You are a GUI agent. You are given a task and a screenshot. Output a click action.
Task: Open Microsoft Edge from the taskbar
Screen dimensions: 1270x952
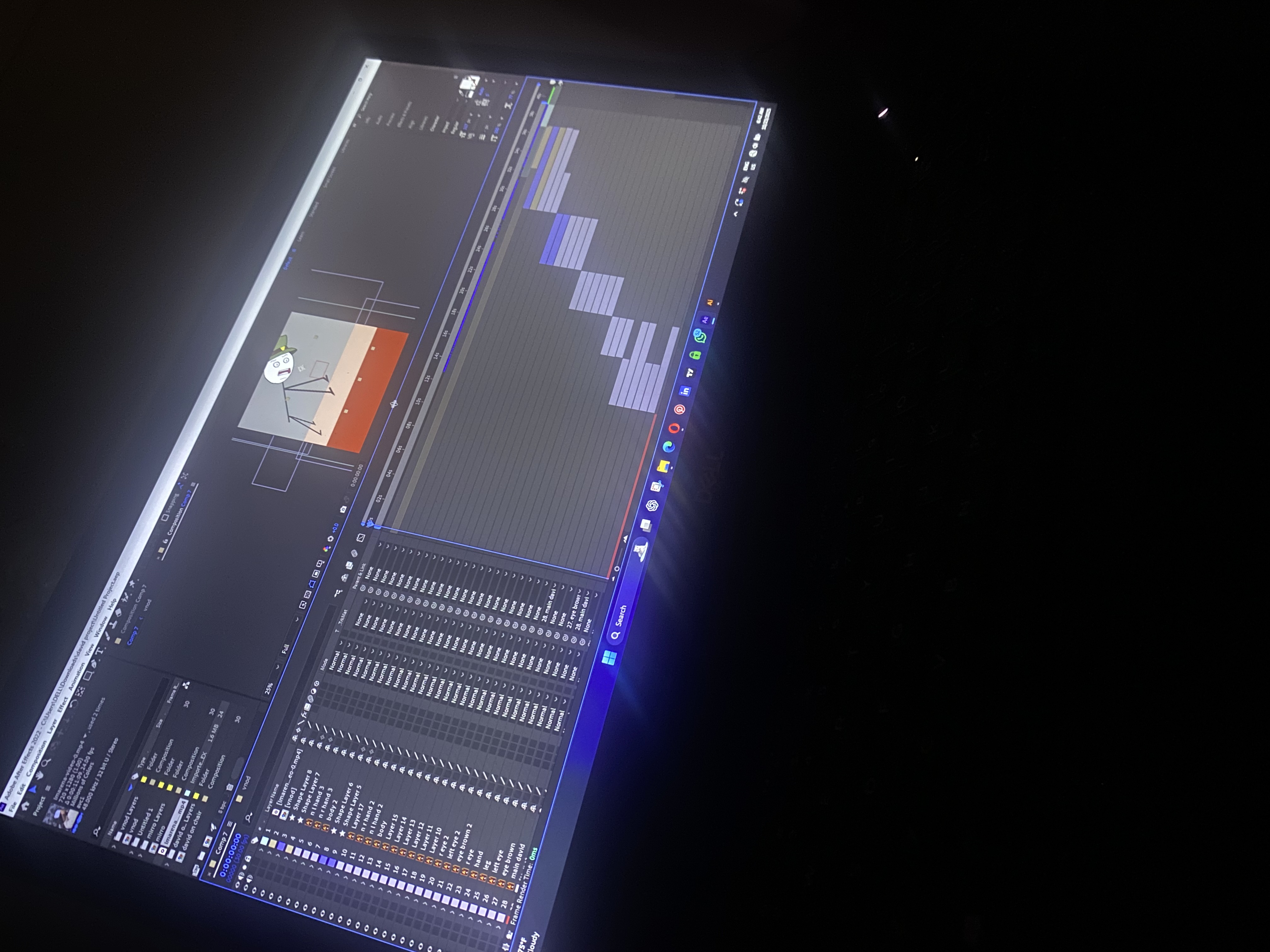[x=669, y=446]
